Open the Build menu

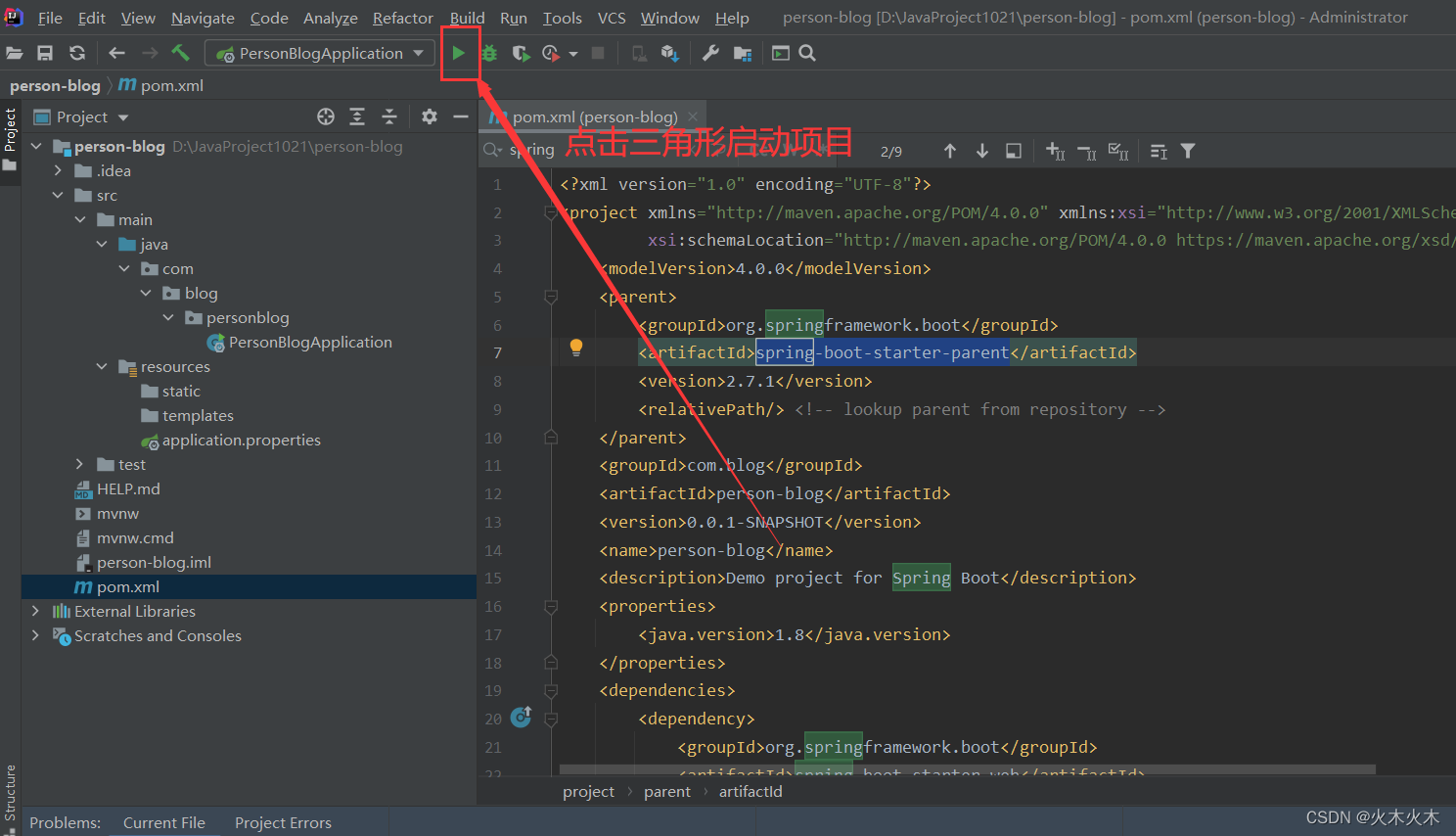(467, 18)
